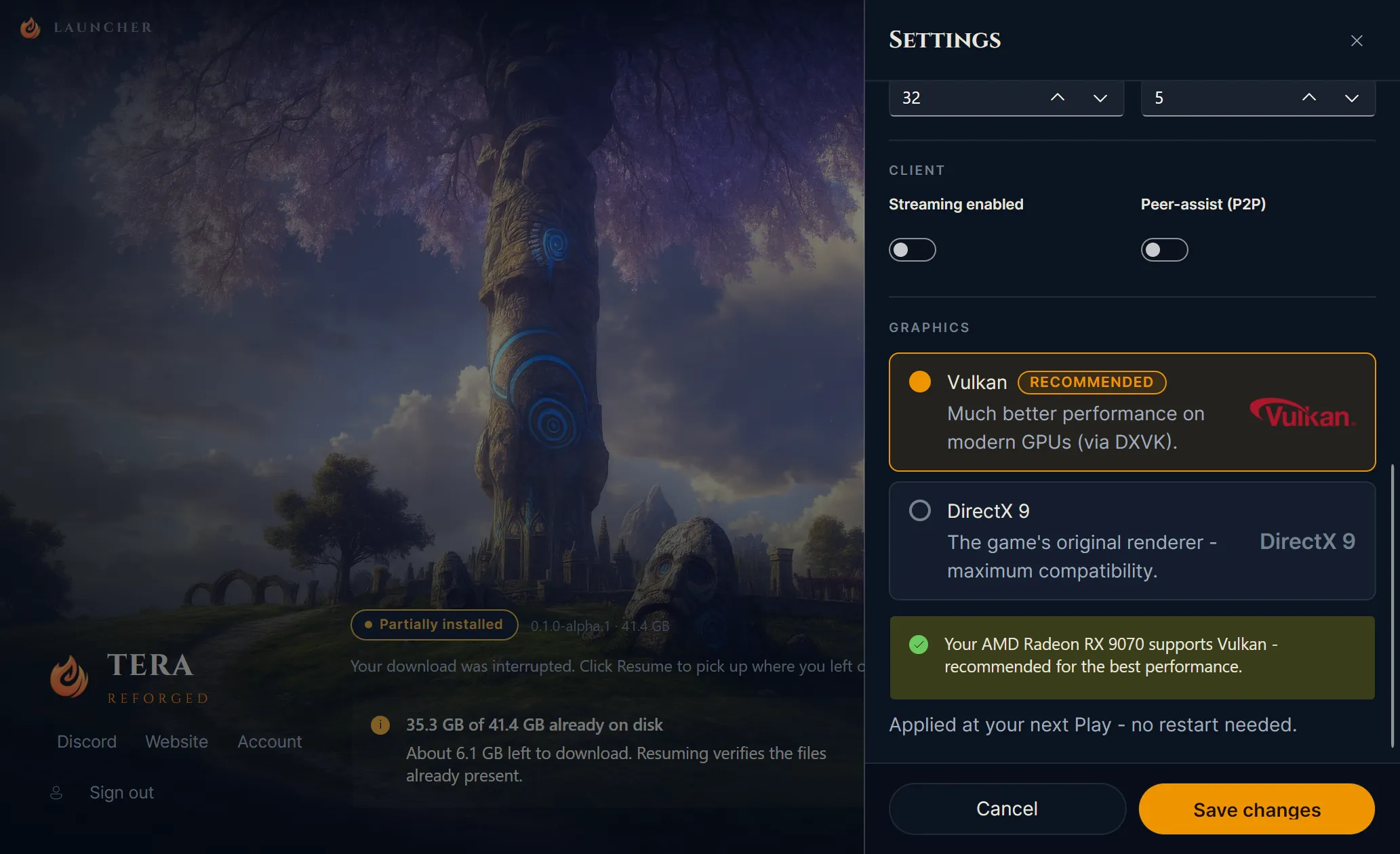Click the GRAPHICS section heading
Screen dimensions: 1400x854
(929, 327)
